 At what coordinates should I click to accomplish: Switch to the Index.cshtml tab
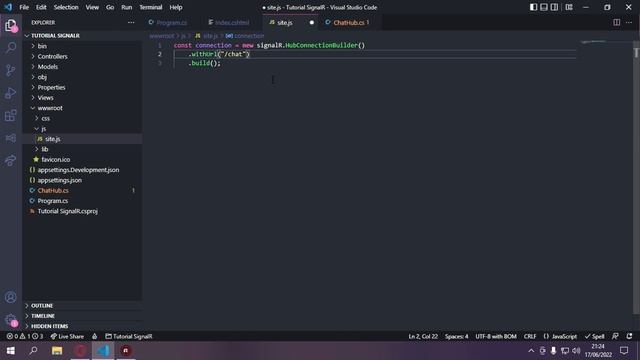click(x=232, y=22)
